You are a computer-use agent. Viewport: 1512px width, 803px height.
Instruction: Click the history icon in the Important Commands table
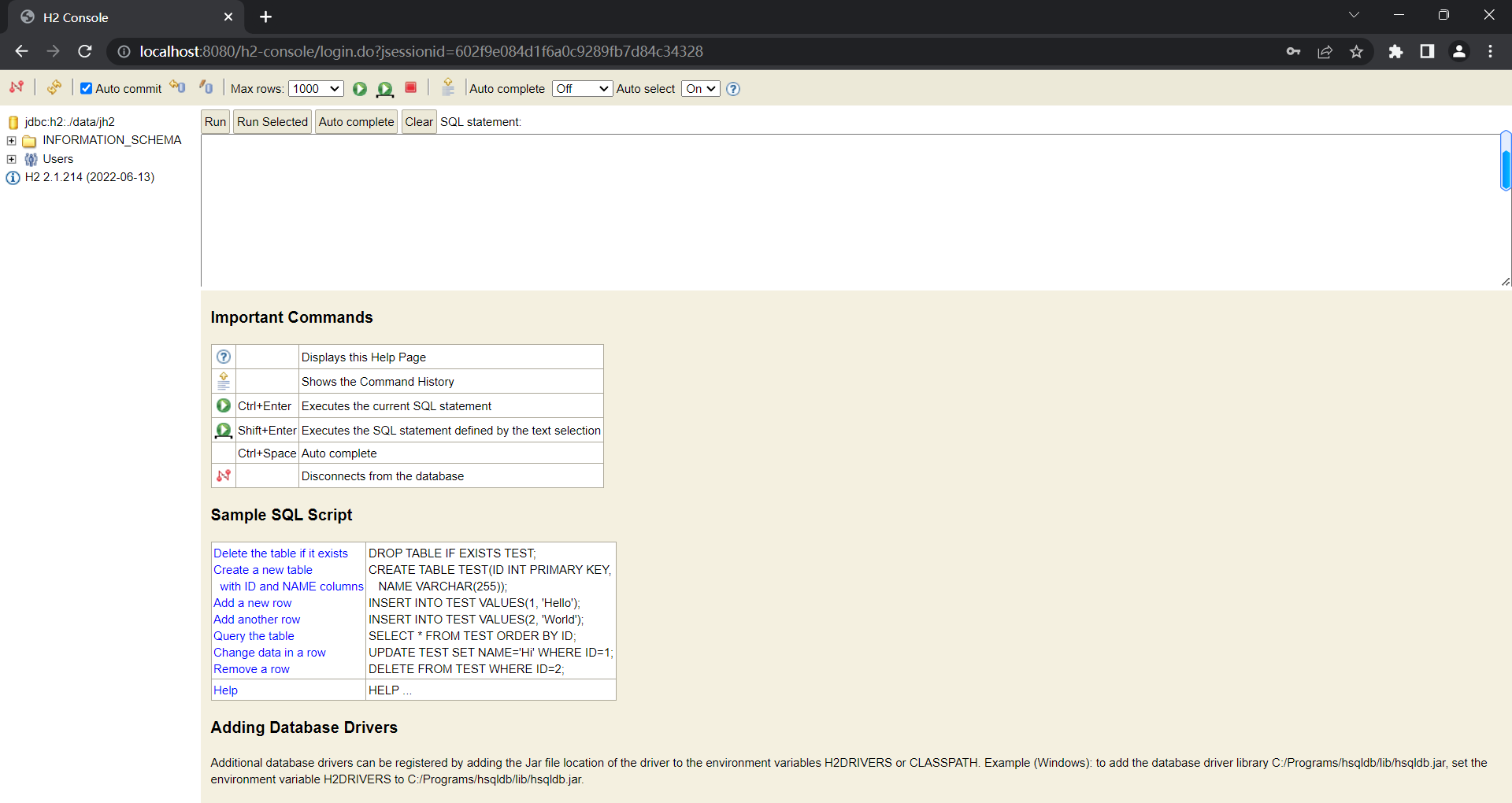coord(224,381)
